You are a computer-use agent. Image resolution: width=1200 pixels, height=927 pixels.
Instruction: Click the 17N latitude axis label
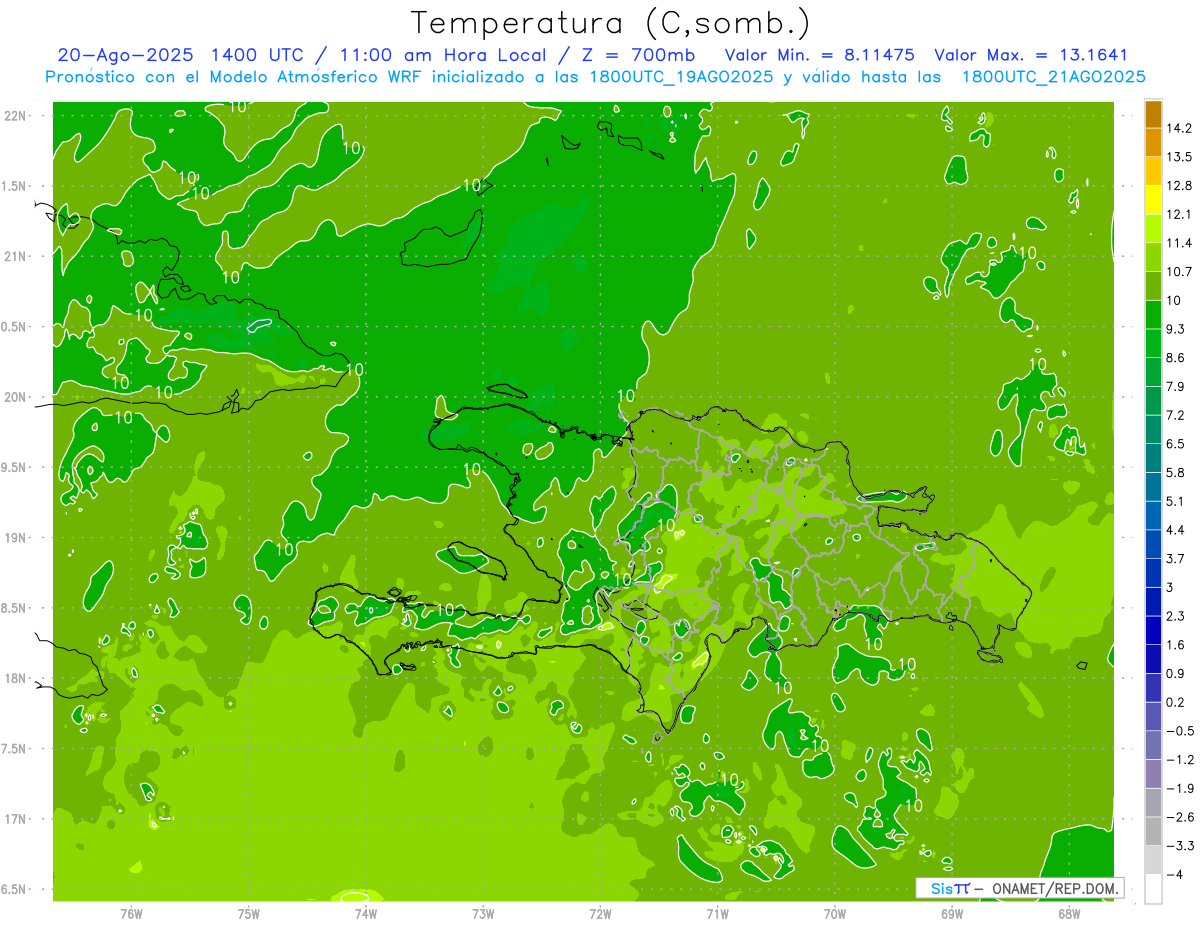coord(16,819)
